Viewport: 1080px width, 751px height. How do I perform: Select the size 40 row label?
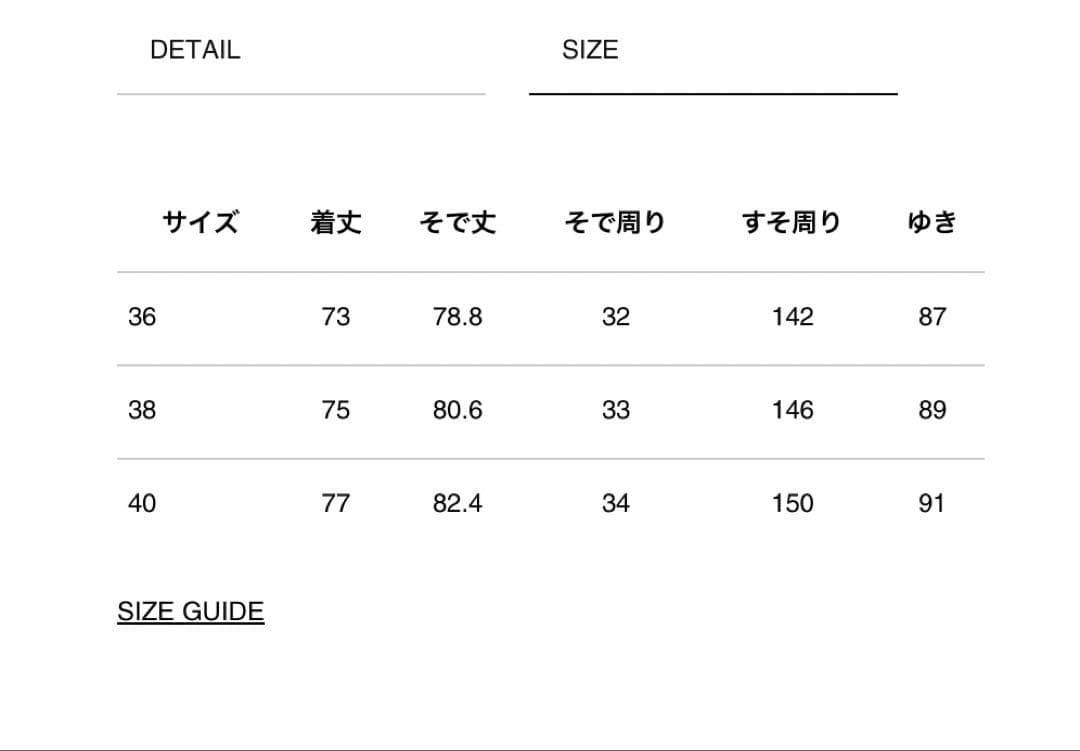pyautogui.click(x=142, y=503)
